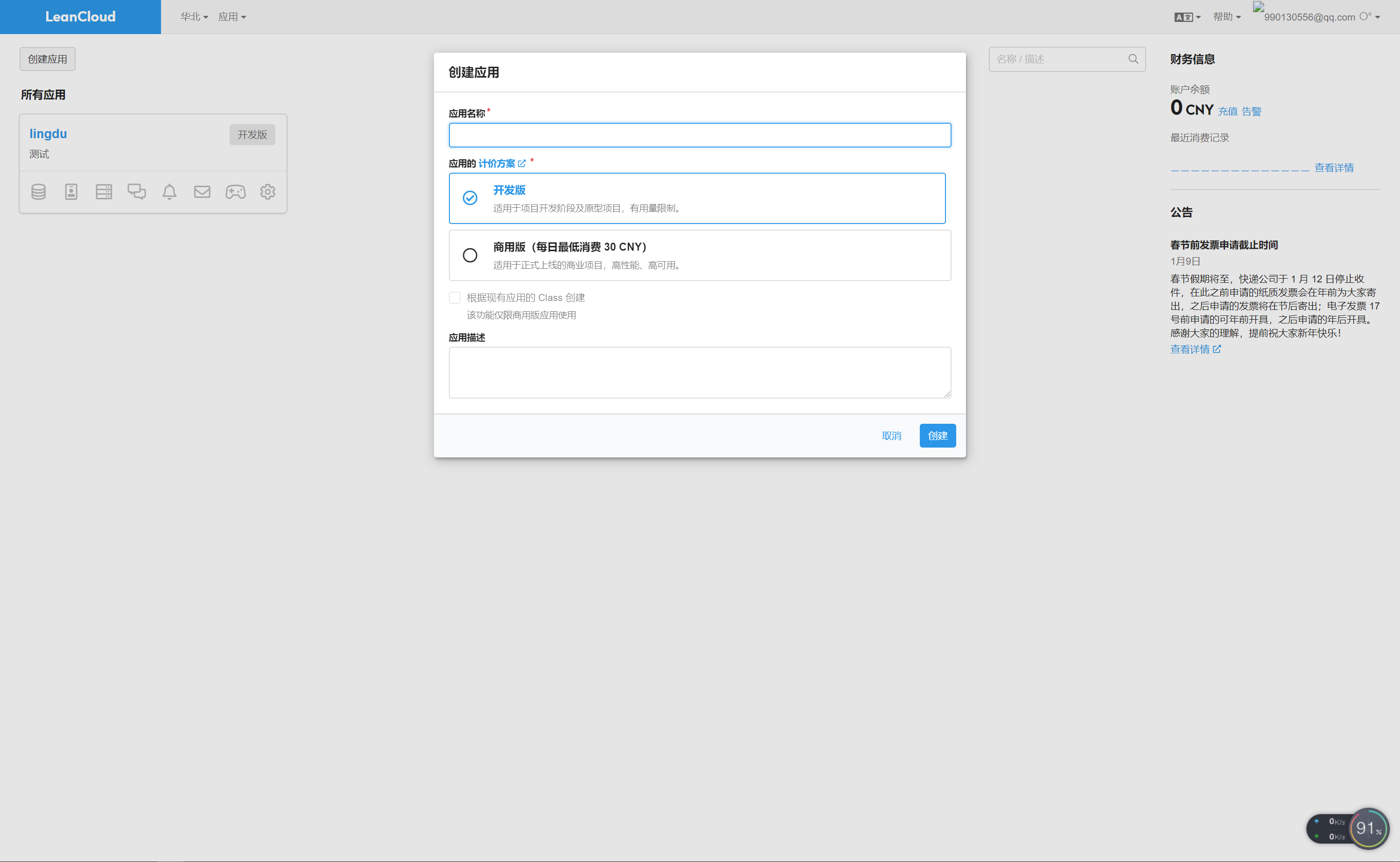
Task: Click the game controller icon
Action: pos(235,191)
